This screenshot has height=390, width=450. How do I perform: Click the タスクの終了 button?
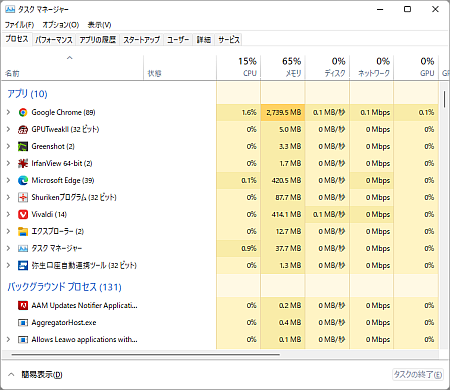click(418, 374)
